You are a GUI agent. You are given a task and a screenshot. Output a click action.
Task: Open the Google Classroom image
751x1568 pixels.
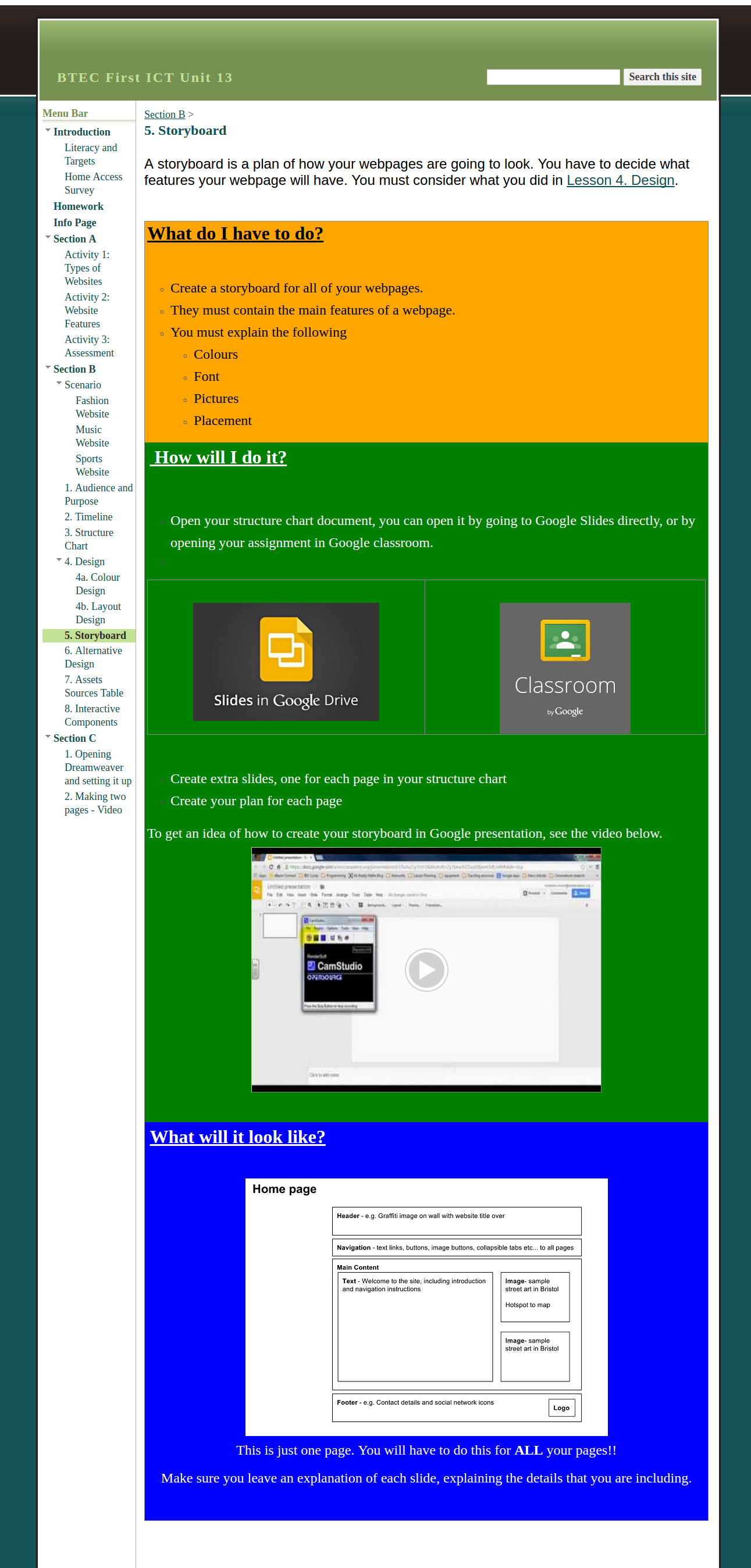point(565,668)
